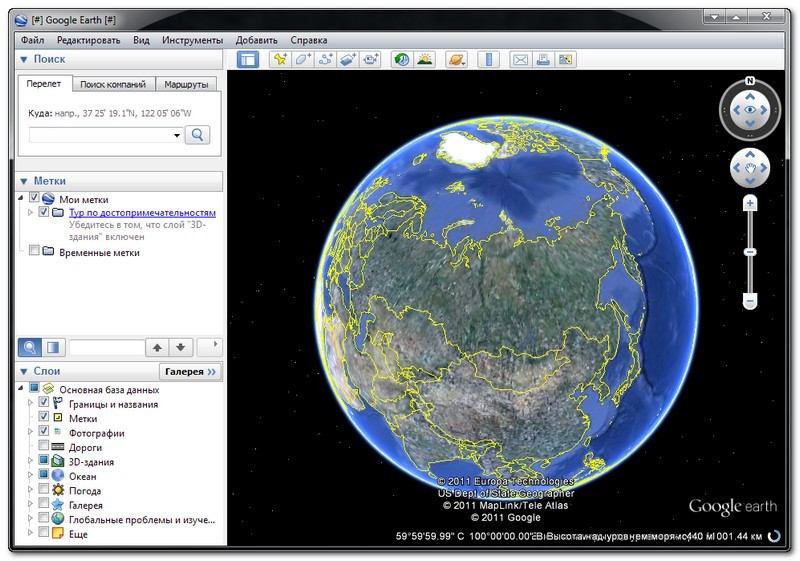Collapse the Метки panel triangle

pyautogui.click(x=23, y=182)
